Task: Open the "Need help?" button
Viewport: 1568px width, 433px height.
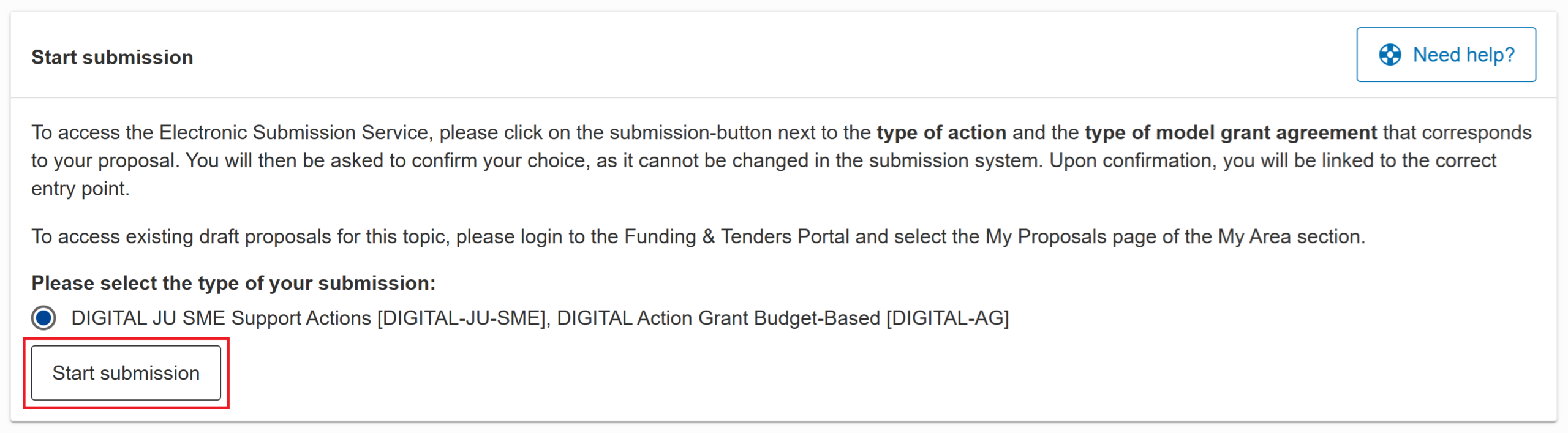Action: [1445, 55]
